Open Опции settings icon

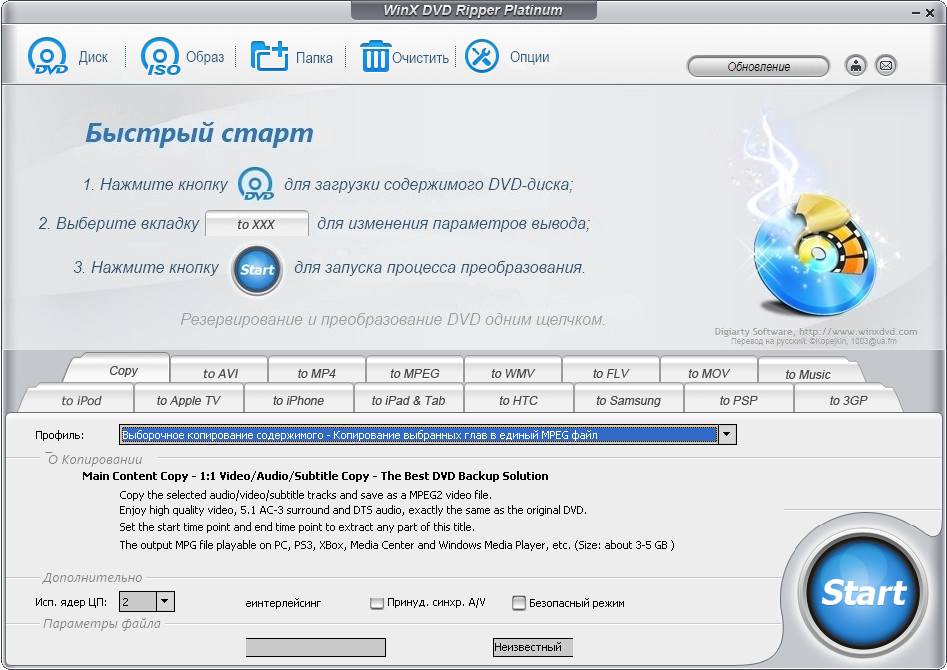point(482,57)
